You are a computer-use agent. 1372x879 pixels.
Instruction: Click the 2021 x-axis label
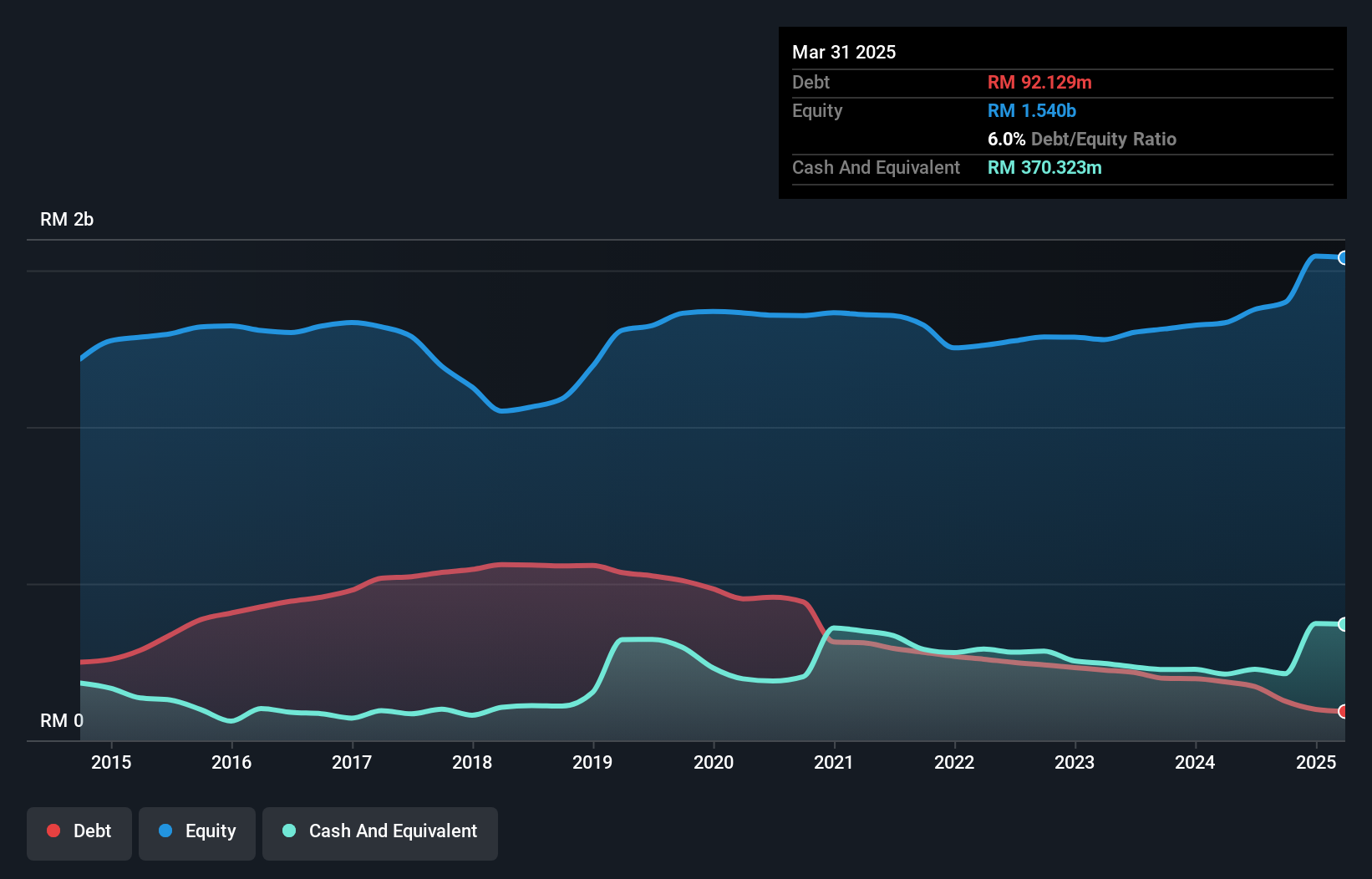[x=834, y=762]
